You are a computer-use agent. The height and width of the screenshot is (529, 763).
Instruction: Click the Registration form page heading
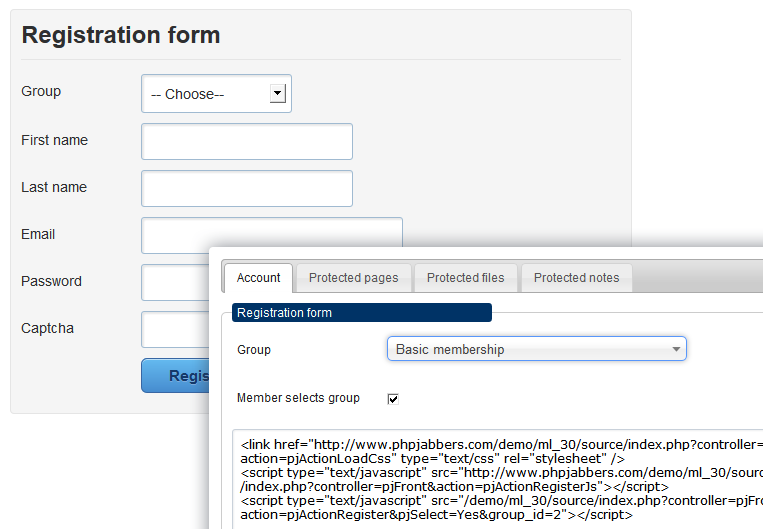click(121, 35)
